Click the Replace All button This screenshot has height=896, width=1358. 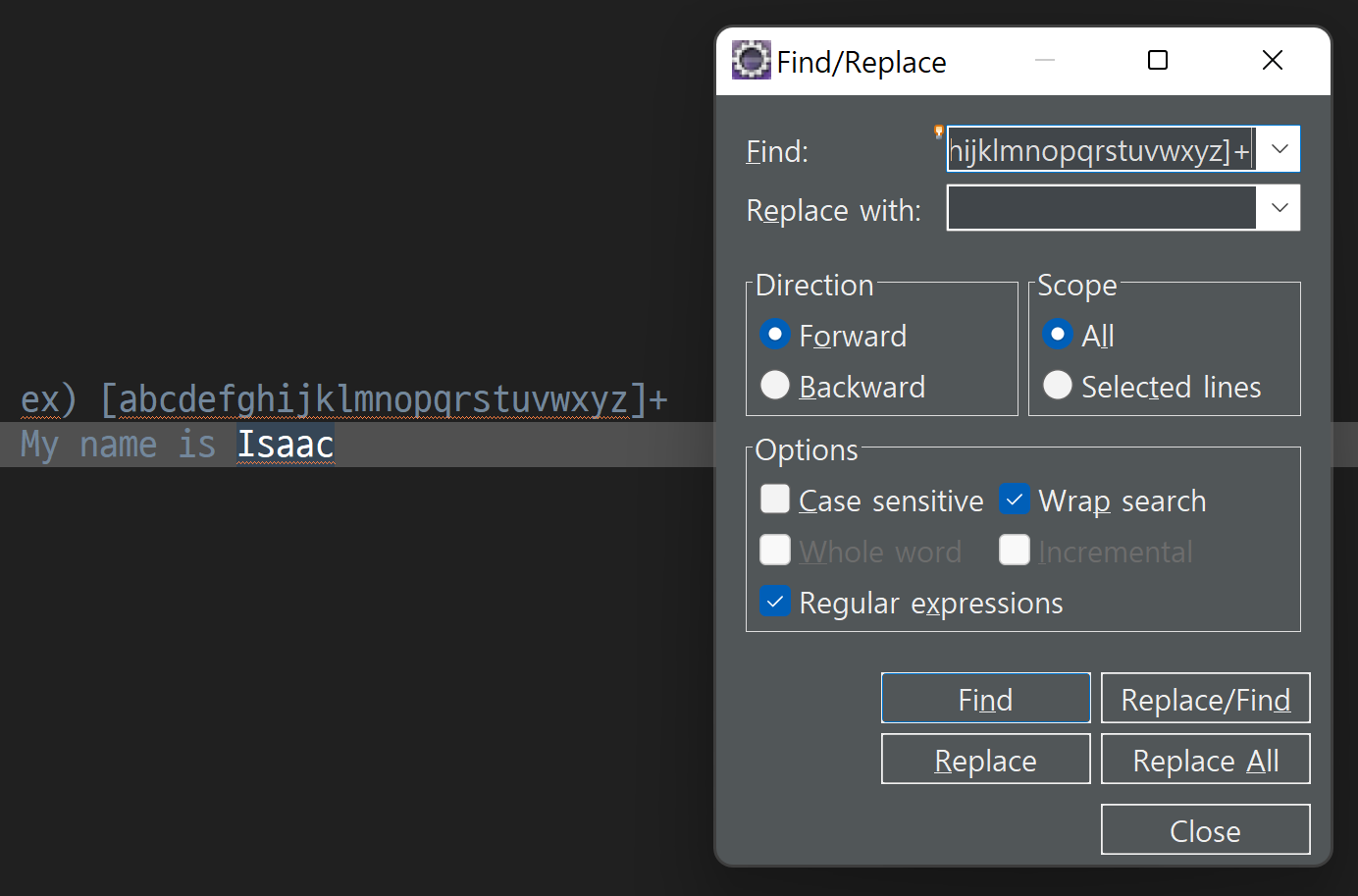click(x=1206, y=760)
